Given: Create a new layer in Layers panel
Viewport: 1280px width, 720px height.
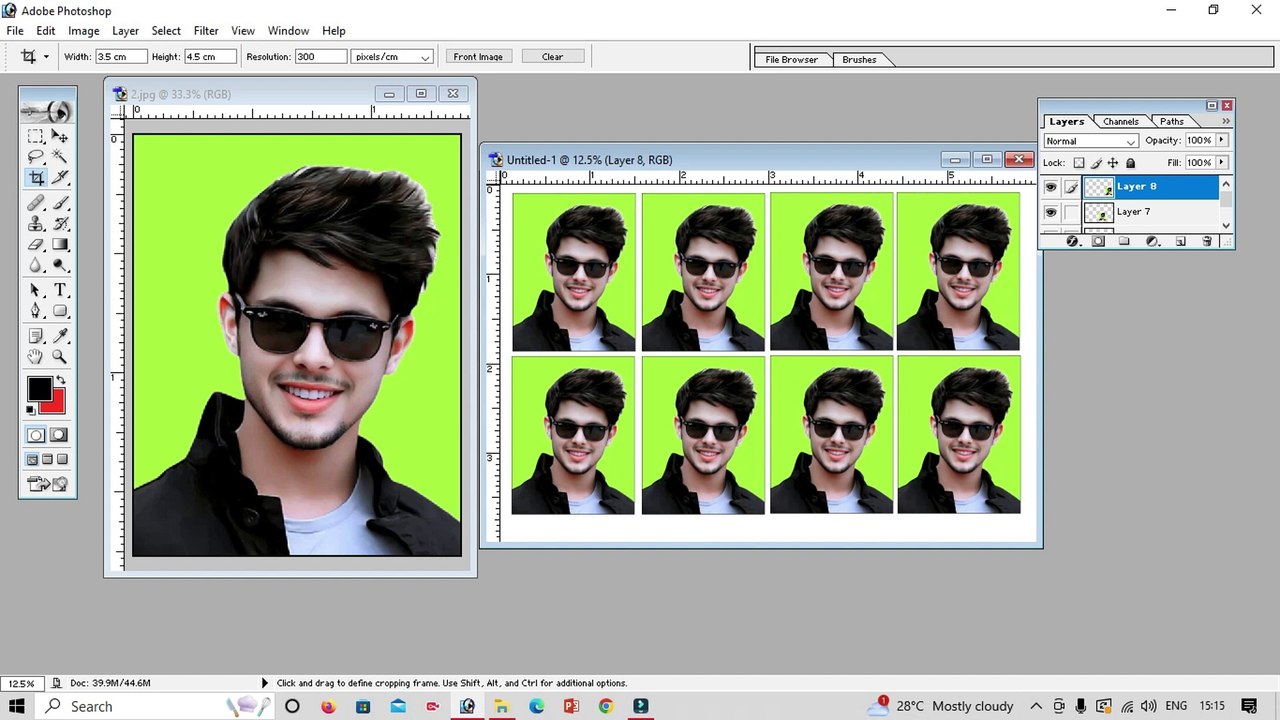Looking at the screenshot, I should [x=1180, y=241].
